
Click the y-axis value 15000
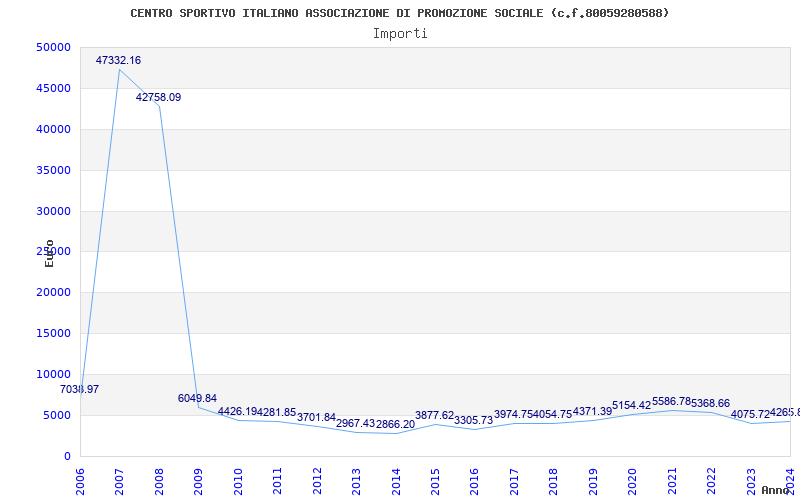point(54,333)
